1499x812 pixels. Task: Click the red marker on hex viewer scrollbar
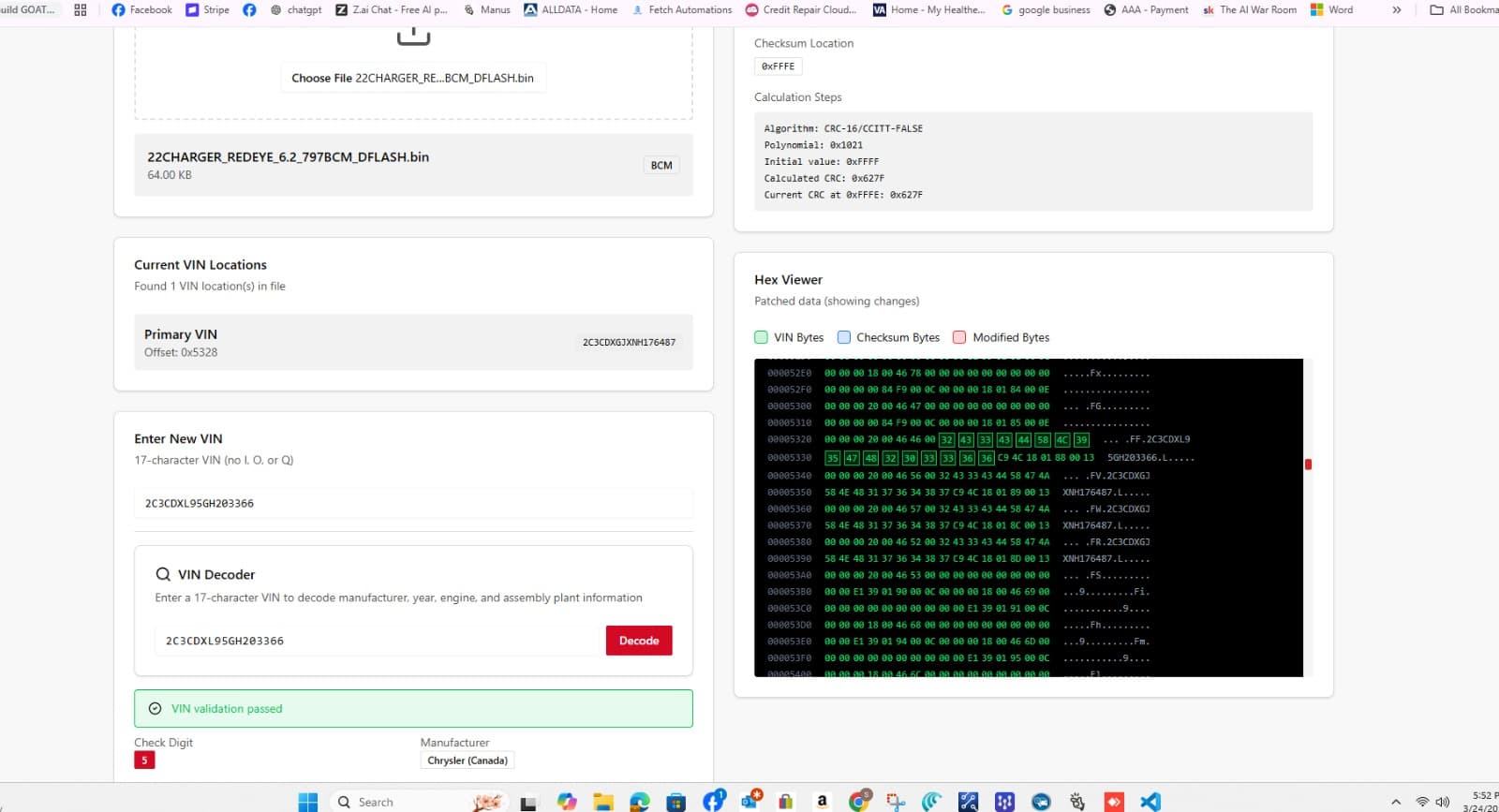pyautogui.click(x=1308, y=465)
